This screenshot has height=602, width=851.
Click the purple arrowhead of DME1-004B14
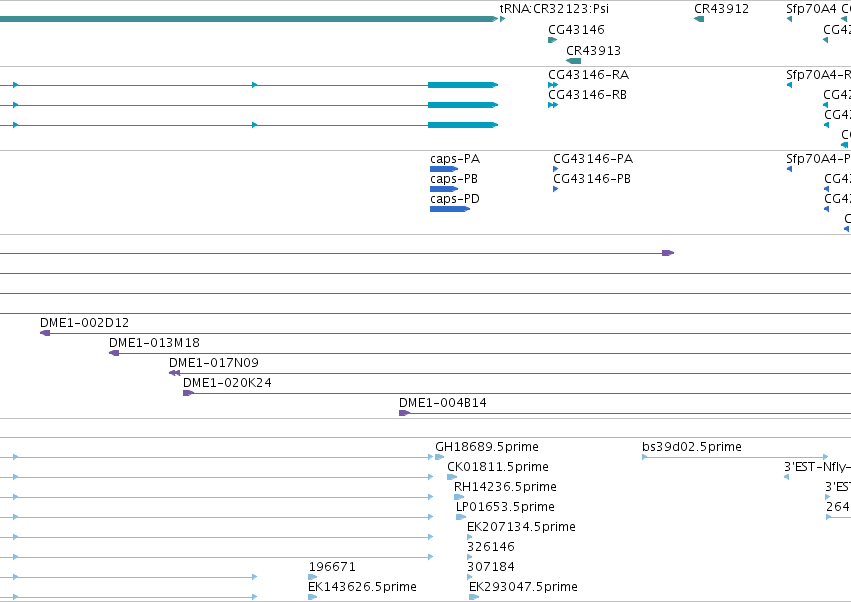tap(404, 413)
